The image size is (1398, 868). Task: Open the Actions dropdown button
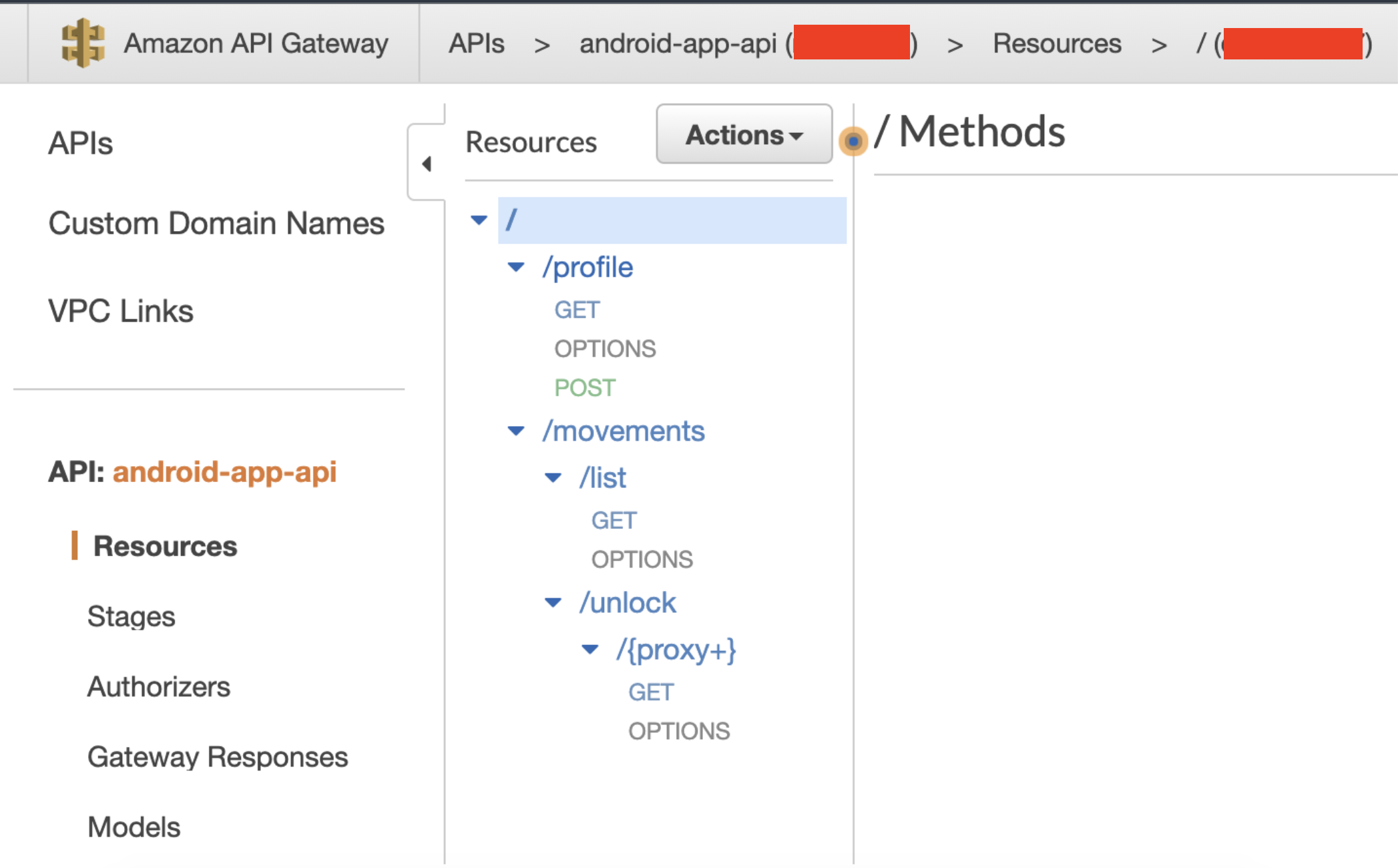[x=744, y=134]
